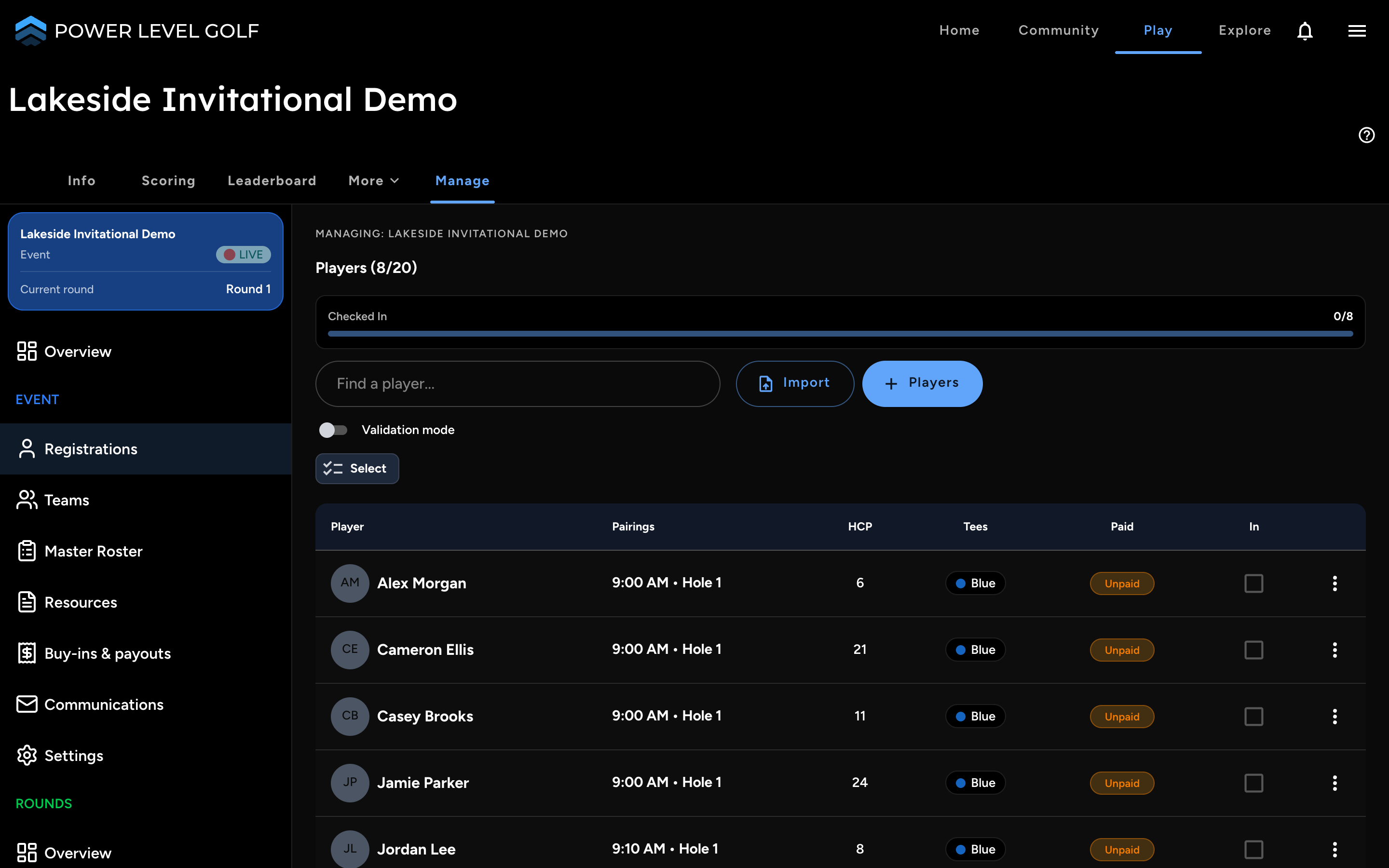The image size is (1389, 868).
Task: Check in Alex Morgan checkbox
Action: [1253, 583]
